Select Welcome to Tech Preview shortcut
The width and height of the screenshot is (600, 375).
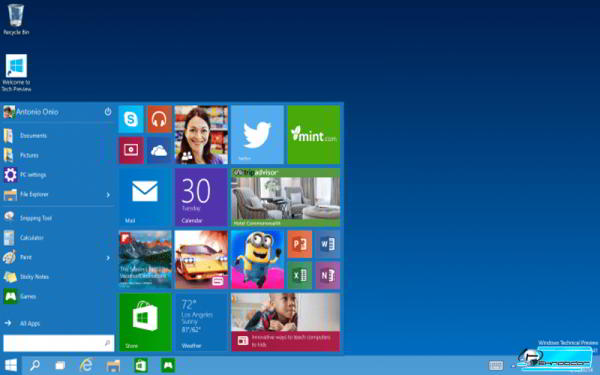pyautogui.click(x=16, y=73)
